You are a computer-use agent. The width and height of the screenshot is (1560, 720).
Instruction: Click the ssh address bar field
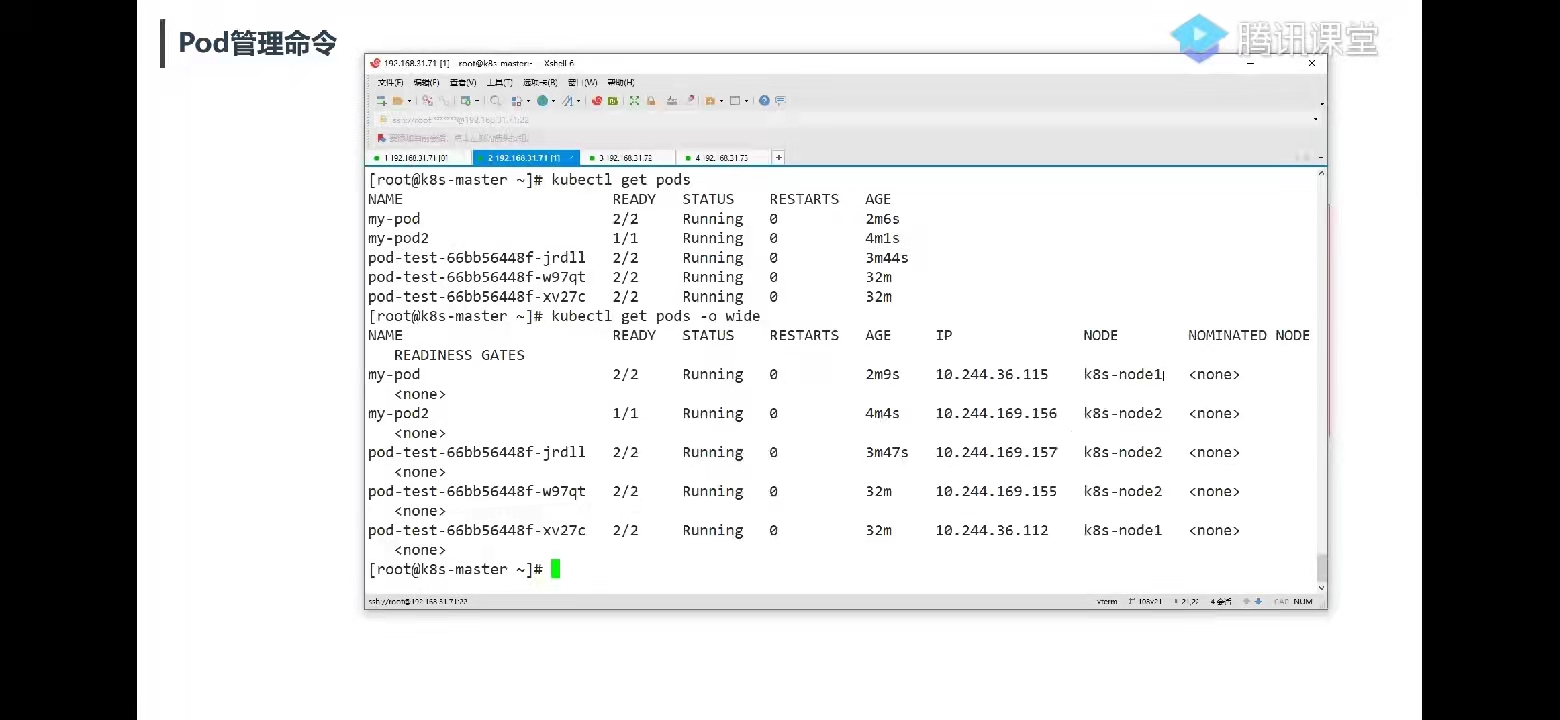coord(846,119)
